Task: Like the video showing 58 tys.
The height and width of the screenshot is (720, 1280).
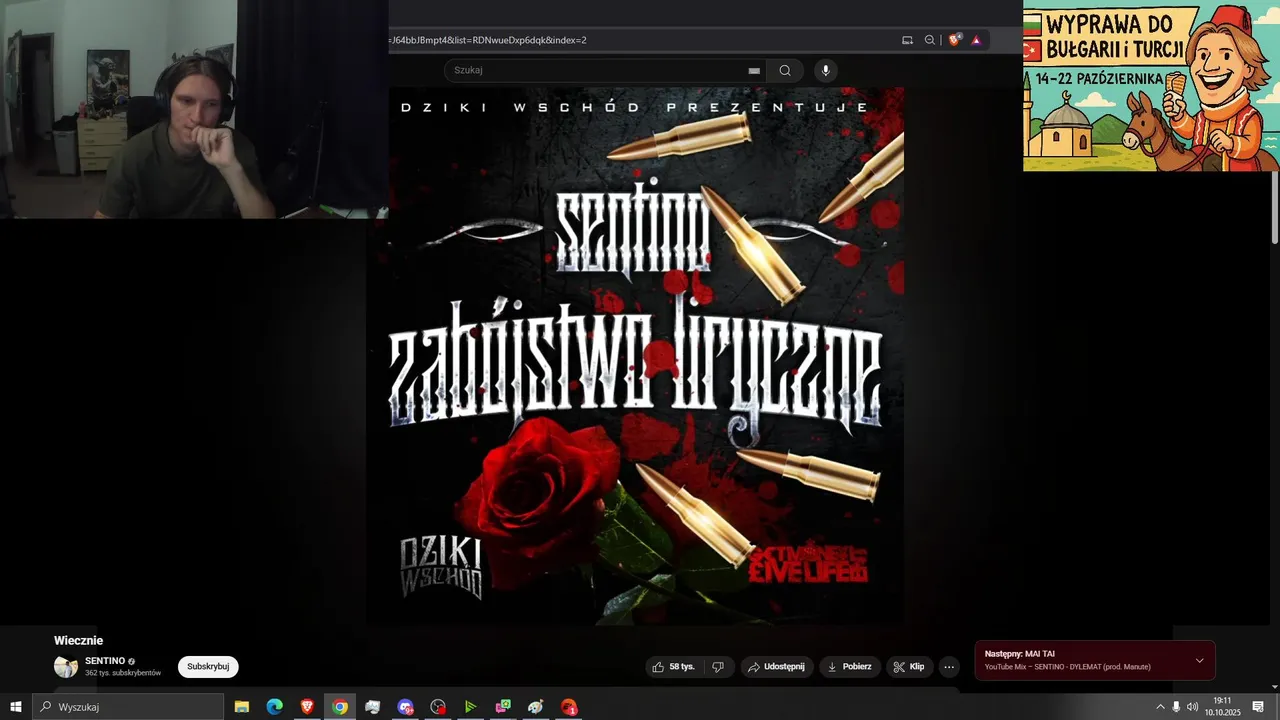Action: tap(673, 667)
